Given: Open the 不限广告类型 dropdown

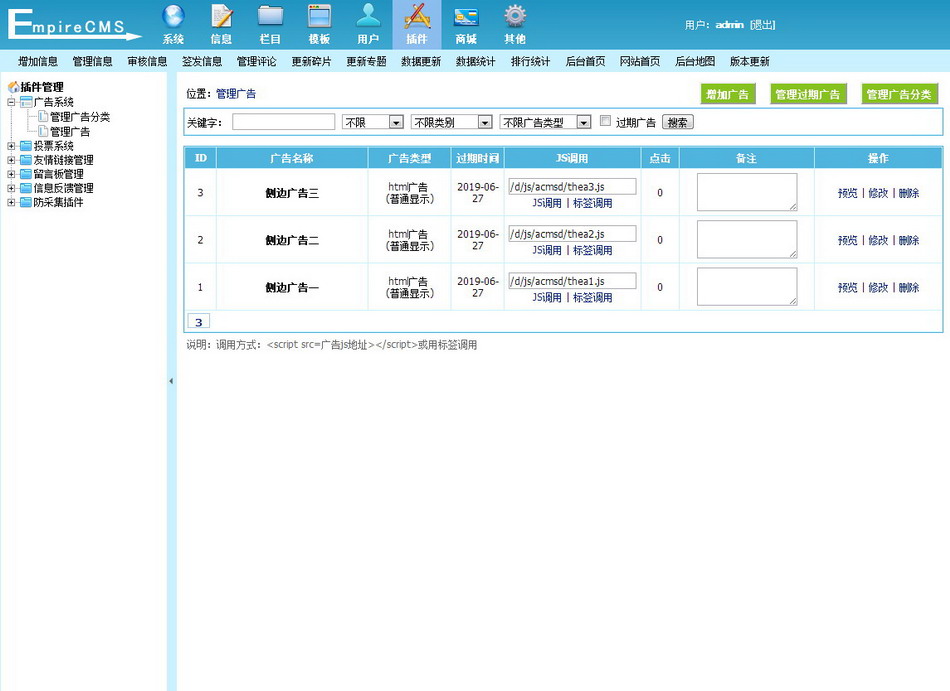Looking at the screenshot, I should (545, 122).
